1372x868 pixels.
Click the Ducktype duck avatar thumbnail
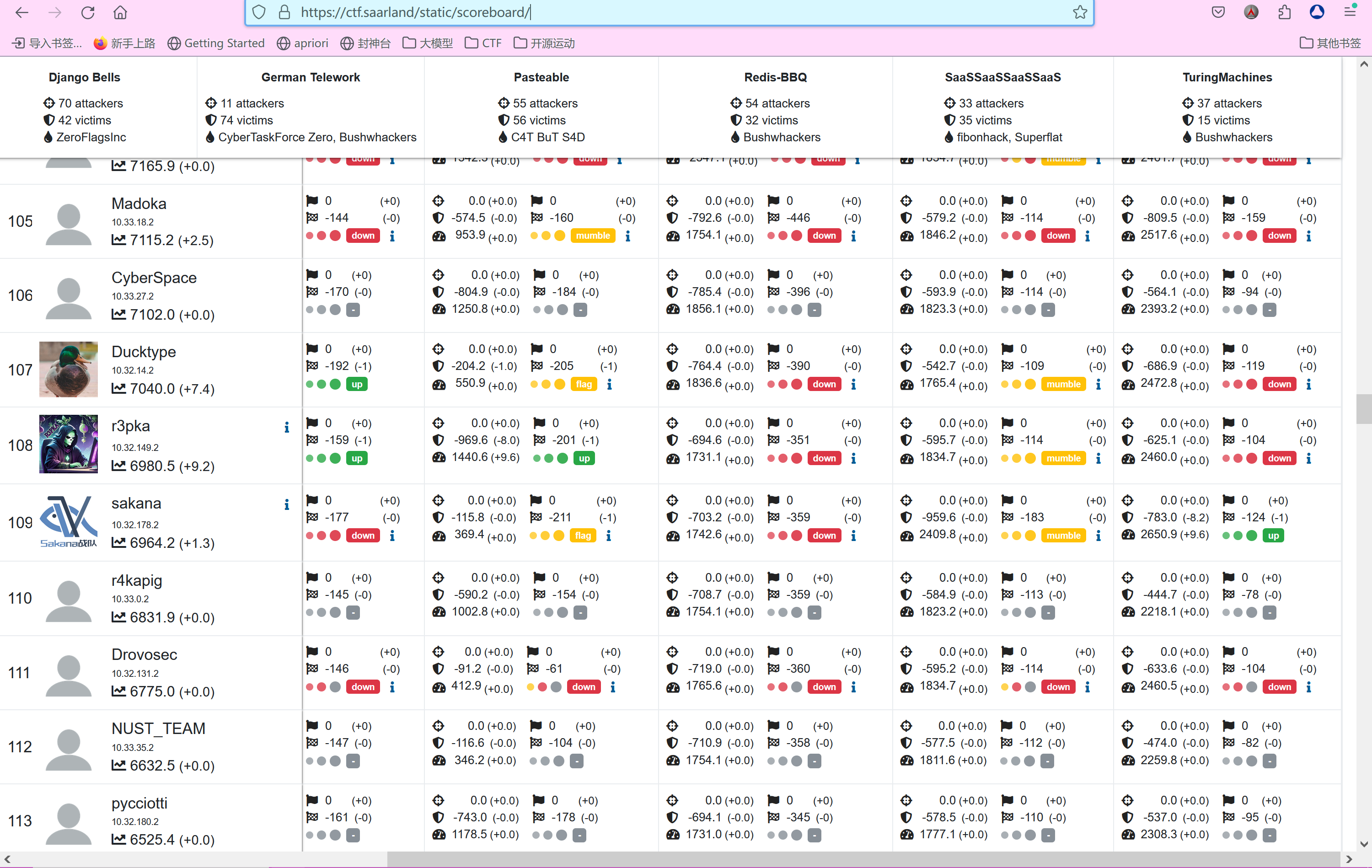pos(69,370)
